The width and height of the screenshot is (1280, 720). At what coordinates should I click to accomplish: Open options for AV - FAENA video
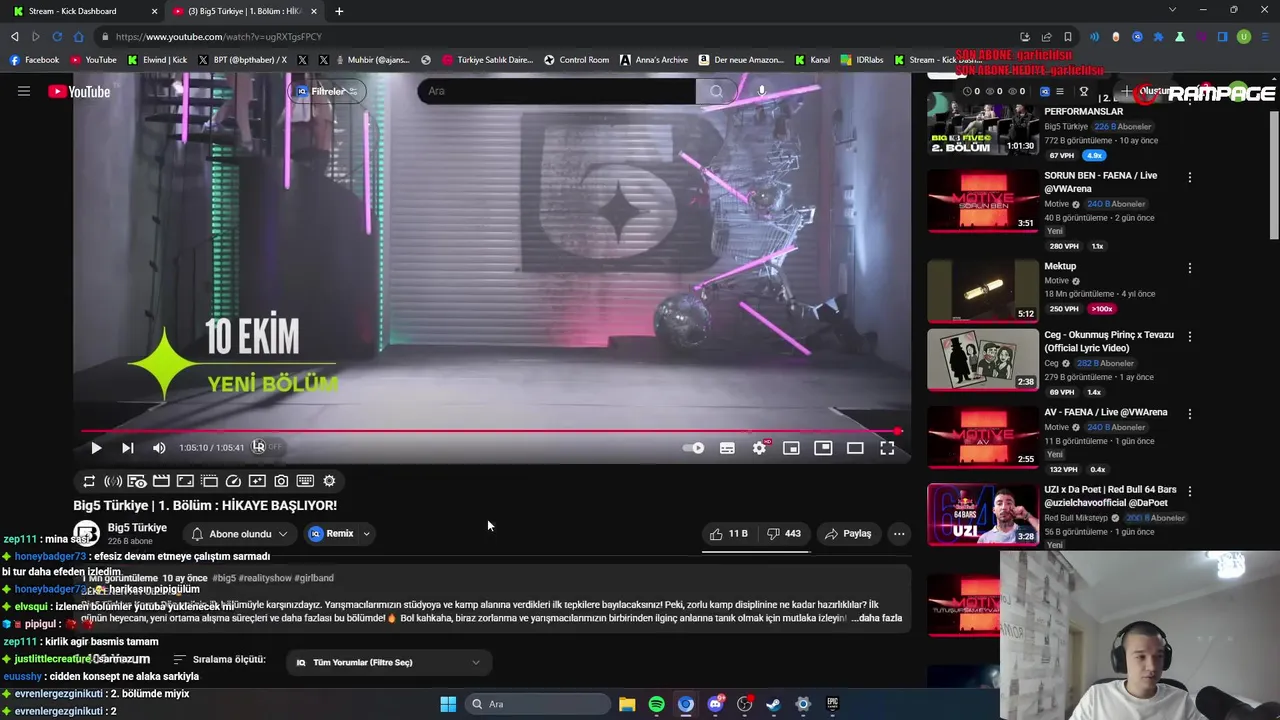1189,414
